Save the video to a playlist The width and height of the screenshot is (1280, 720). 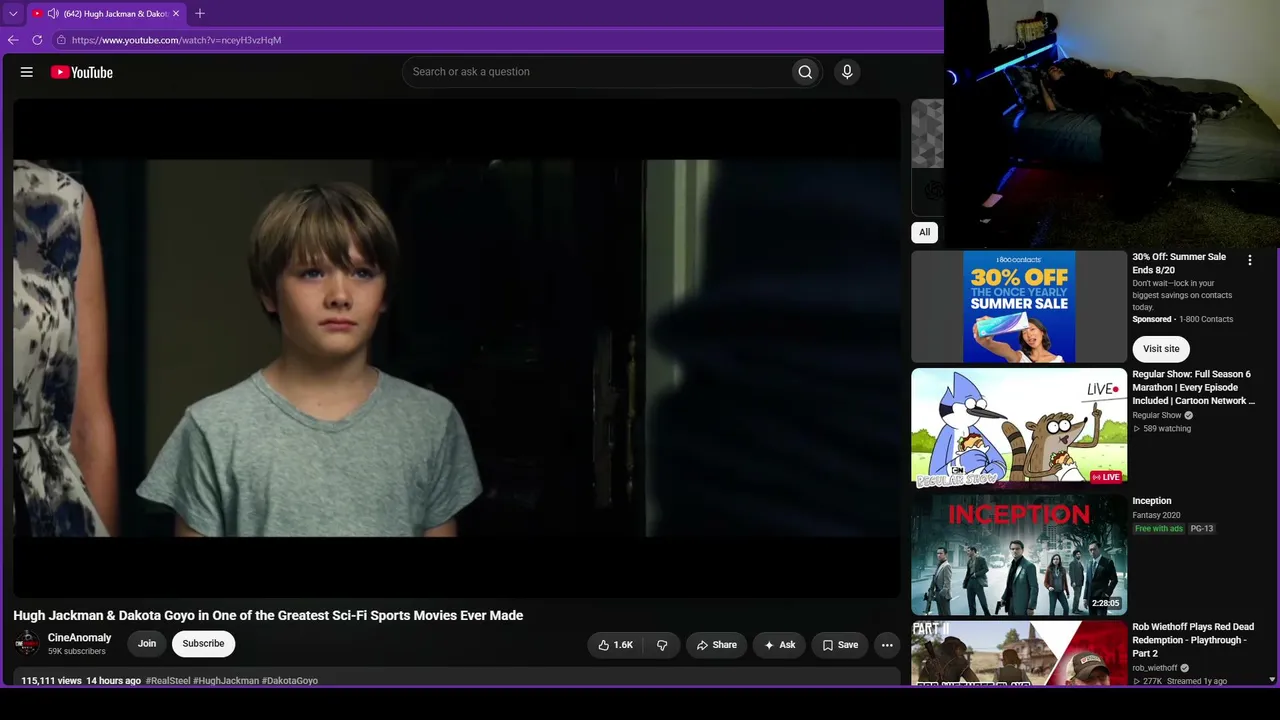pyautogui.click(x=840, y=645)
